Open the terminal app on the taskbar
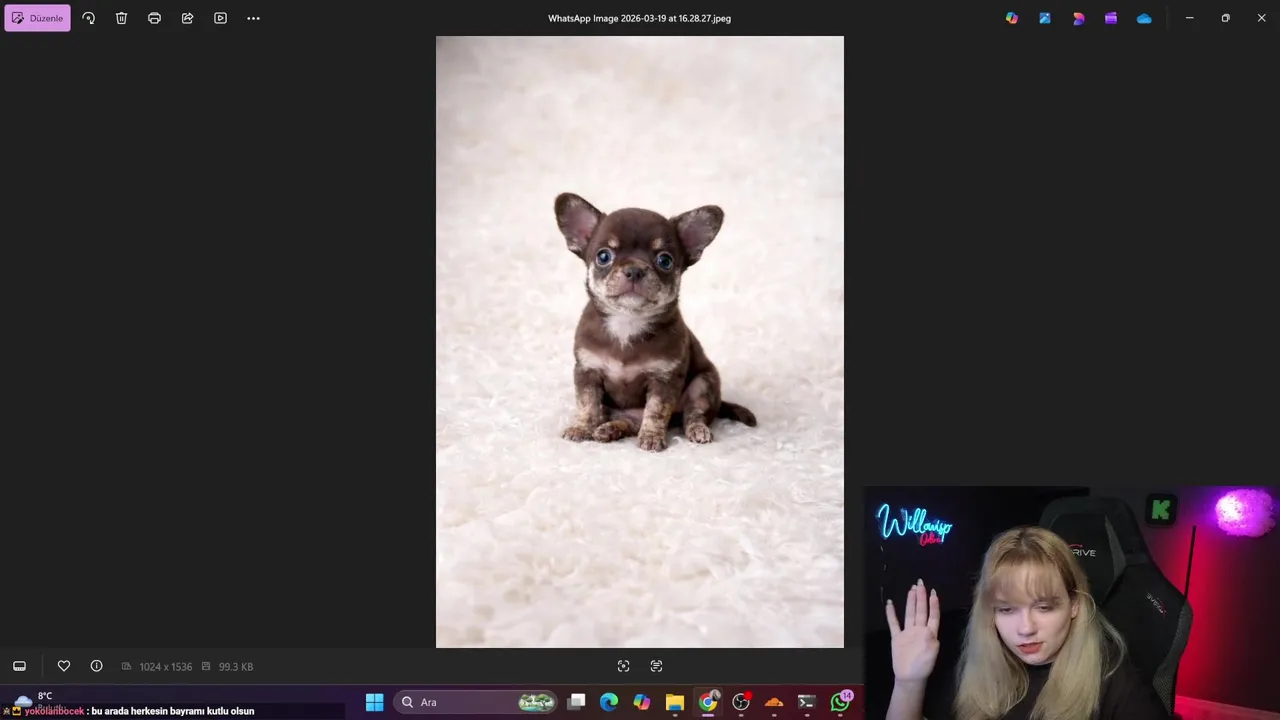Viewport: 1280px width, 720px height. (807, 702)
